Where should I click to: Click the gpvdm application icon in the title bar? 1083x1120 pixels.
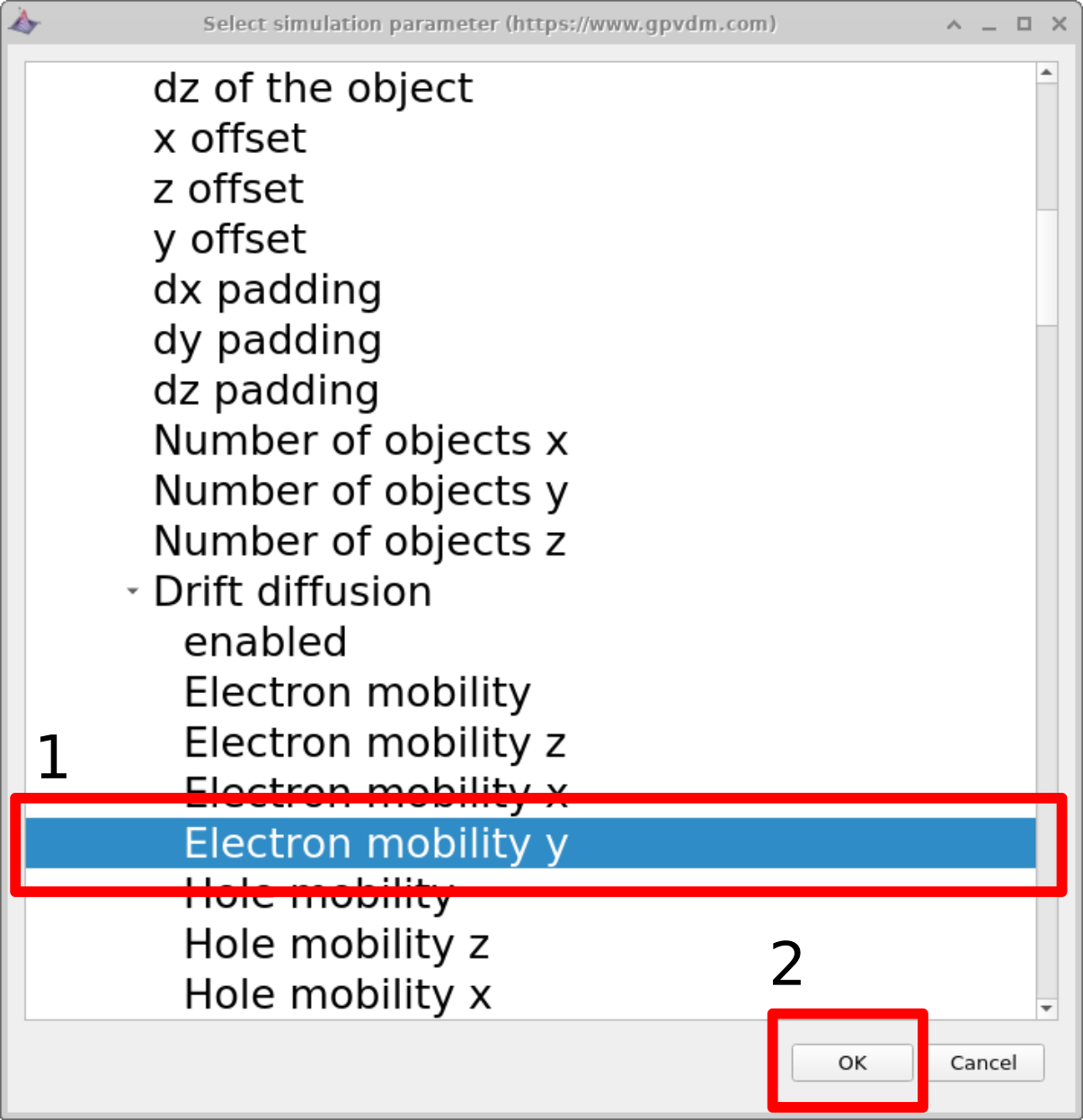coord(25,22)
